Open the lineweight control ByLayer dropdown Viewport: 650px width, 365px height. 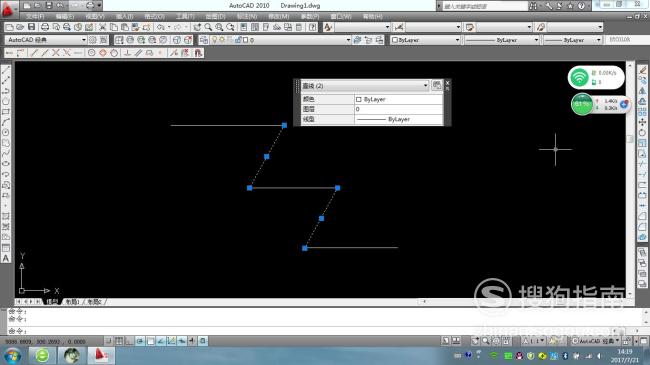(x=572, y=40)
